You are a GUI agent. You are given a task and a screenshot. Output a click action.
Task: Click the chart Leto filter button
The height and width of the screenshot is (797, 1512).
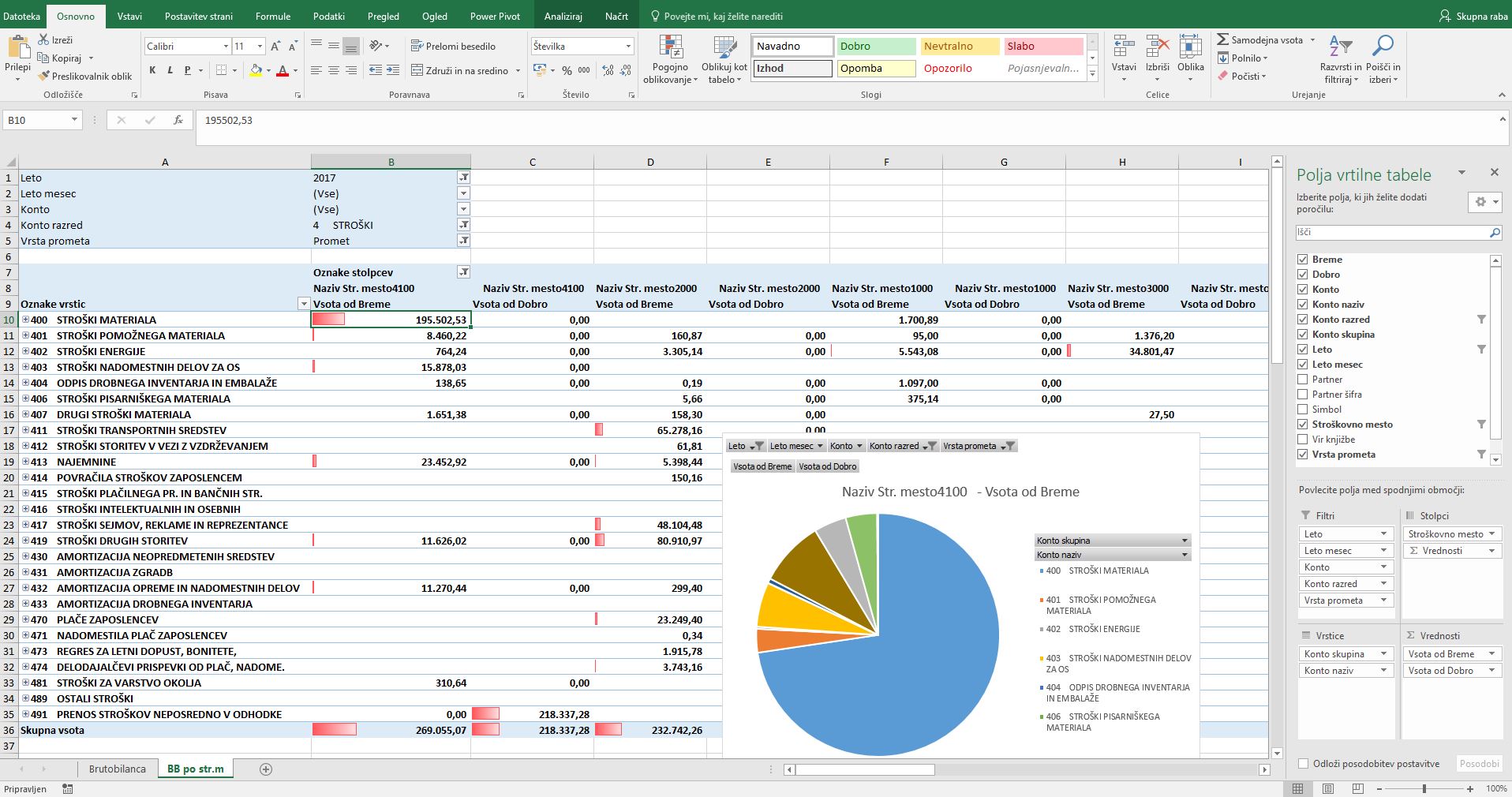pyautogui.click(x=745, y=446)
